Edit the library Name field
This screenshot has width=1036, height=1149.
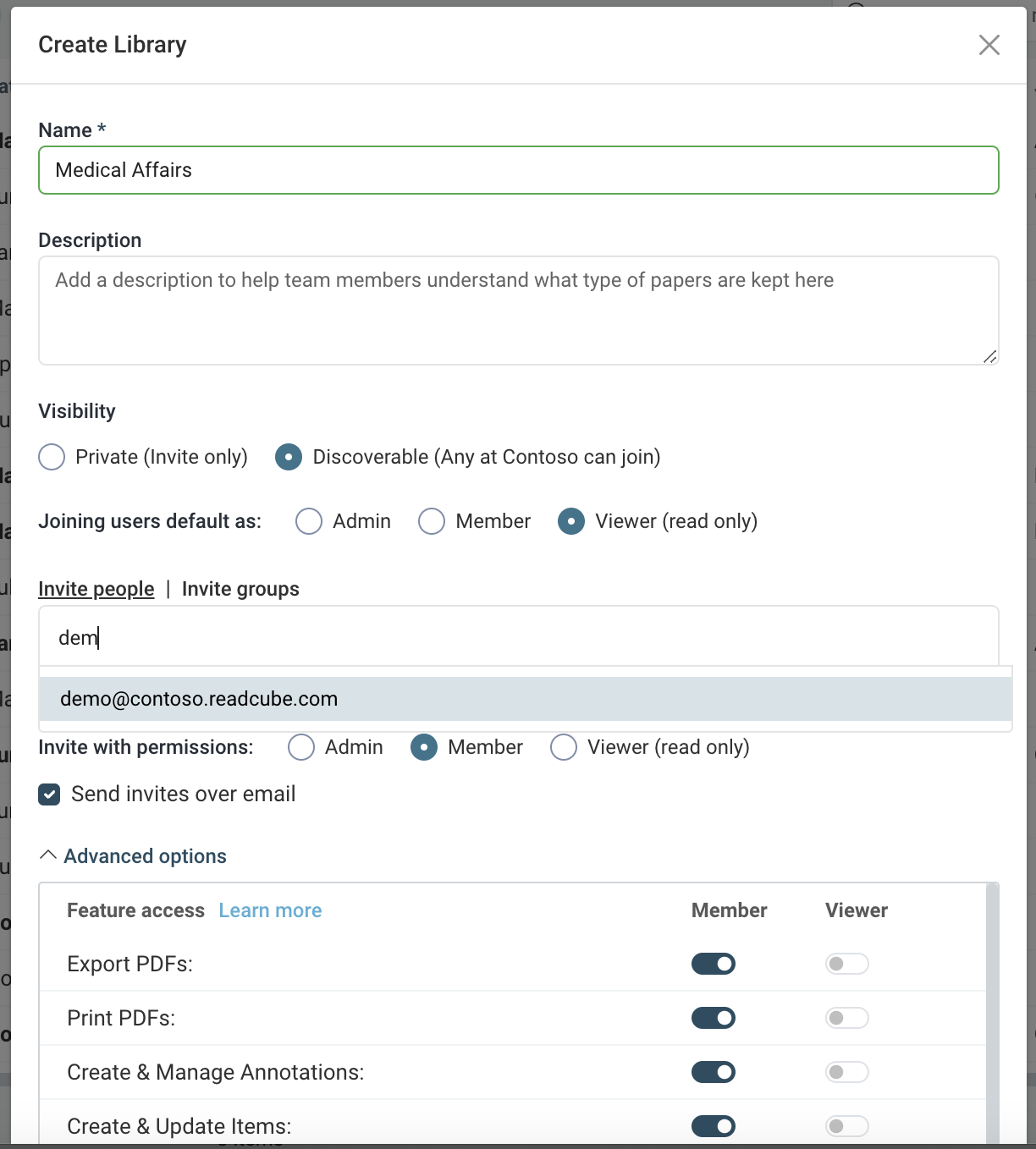(x=519, y=170)
